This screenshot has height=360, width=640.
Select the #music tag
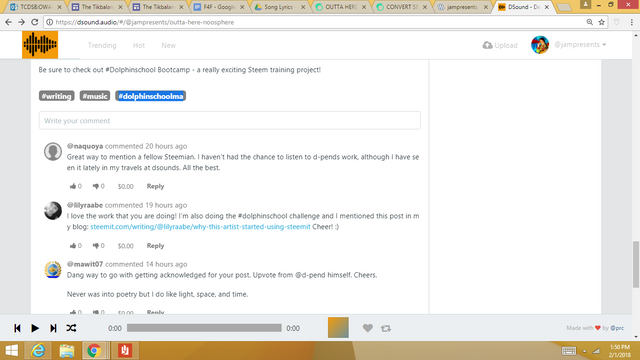tap(95, 96)
